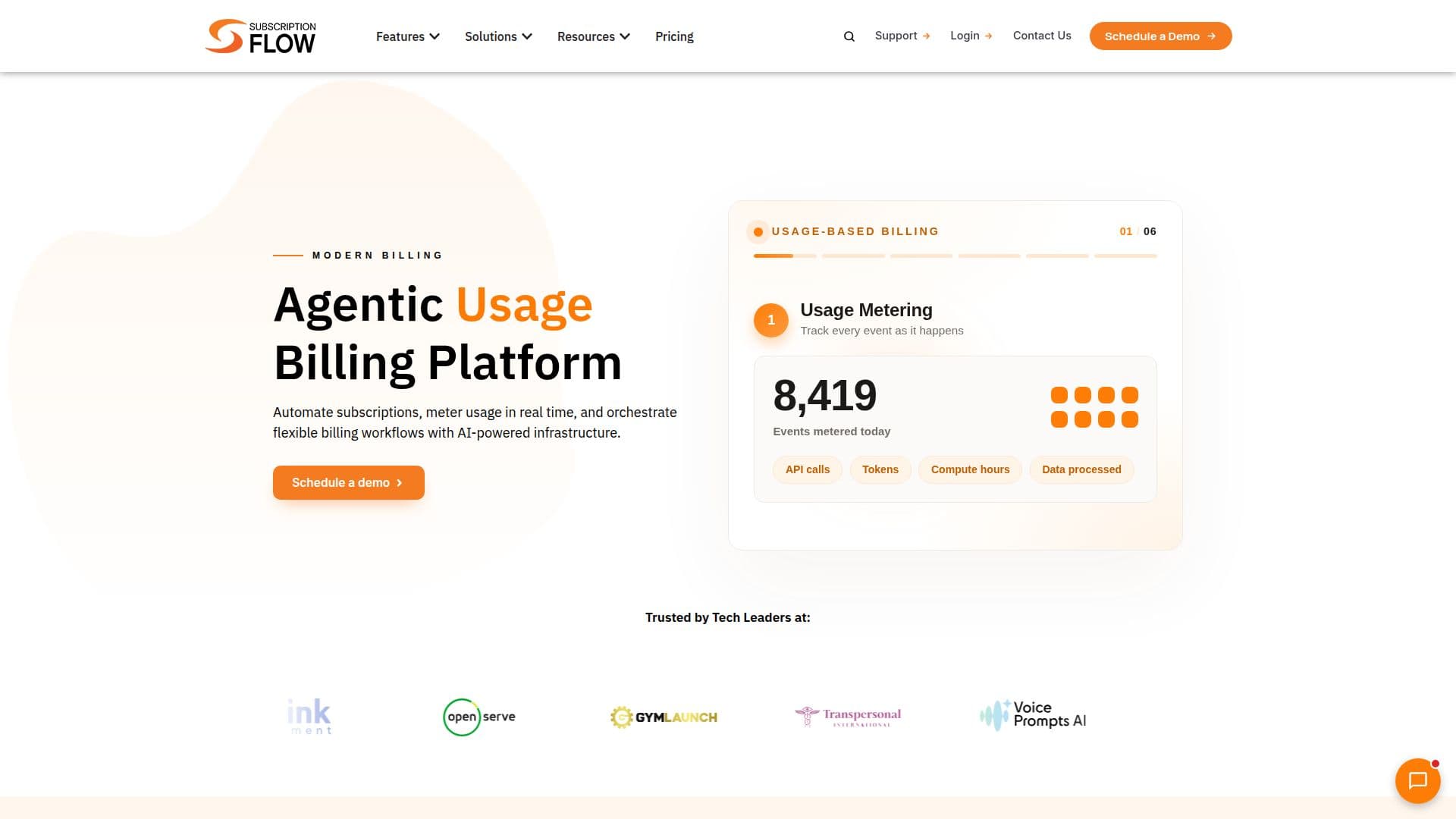
Task: Select the first progress segment of the slider
Action: pos(785,256)
